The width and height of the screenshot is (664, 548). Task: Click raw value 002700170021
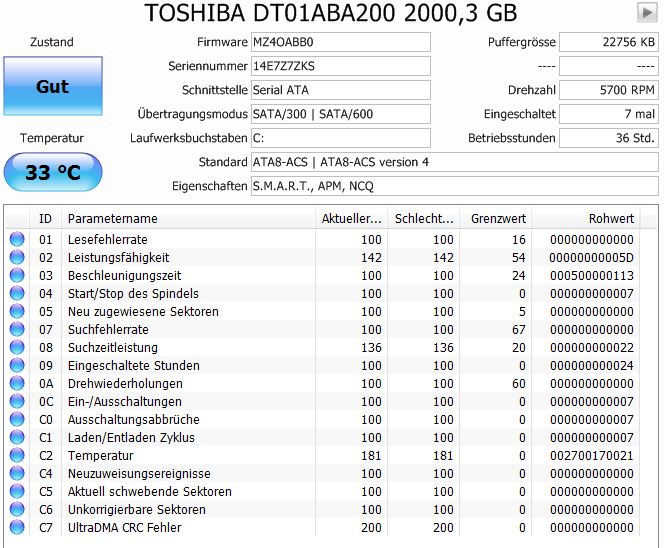pyautogui.click(x=592, y=456)
